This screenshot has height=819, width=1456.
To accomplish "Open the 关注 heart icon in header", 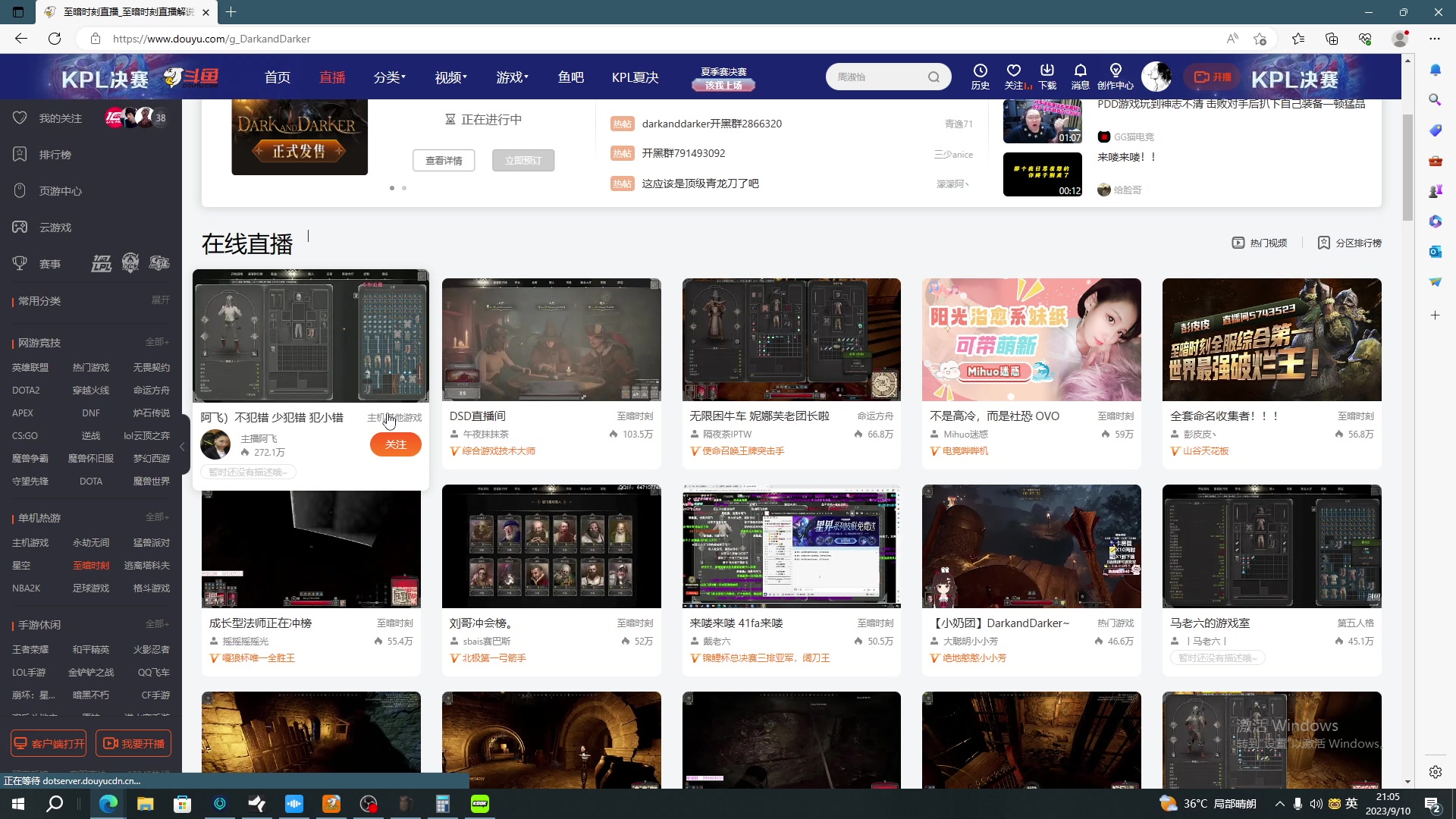I will point(1014,77).
